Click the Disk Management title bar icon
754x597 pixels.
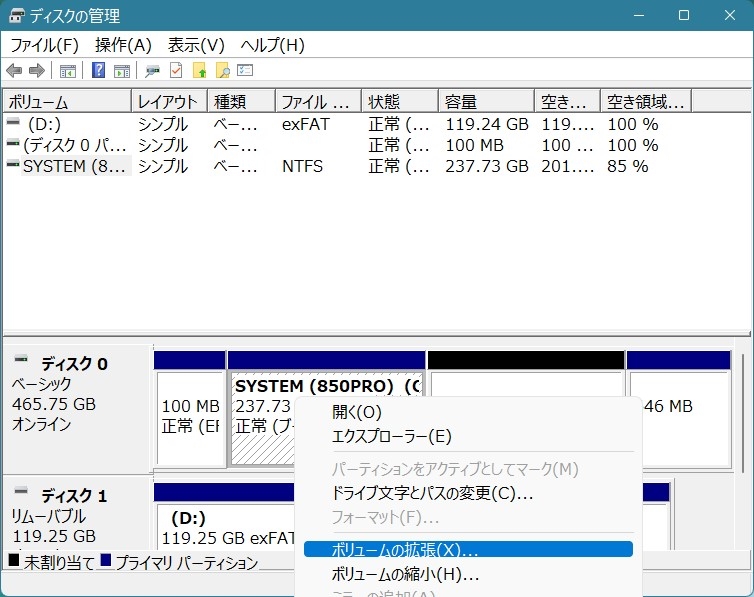pyautogui.click(x=16, y=15)
